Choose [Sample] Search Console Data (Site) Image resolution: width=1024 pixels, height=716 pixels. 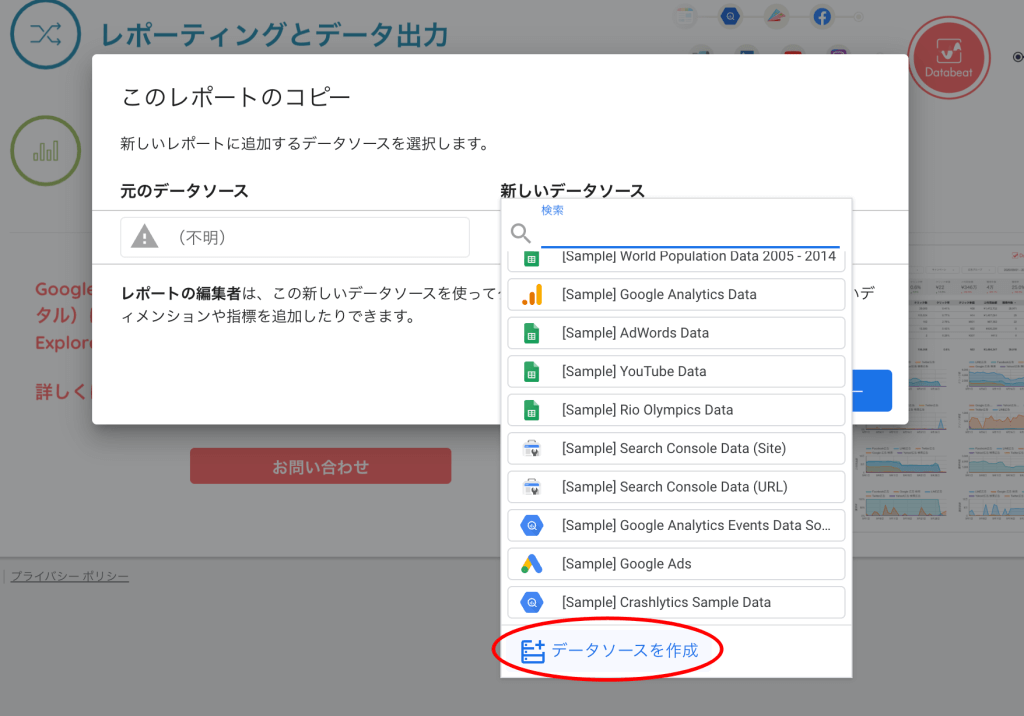click(x=676, y=449)
